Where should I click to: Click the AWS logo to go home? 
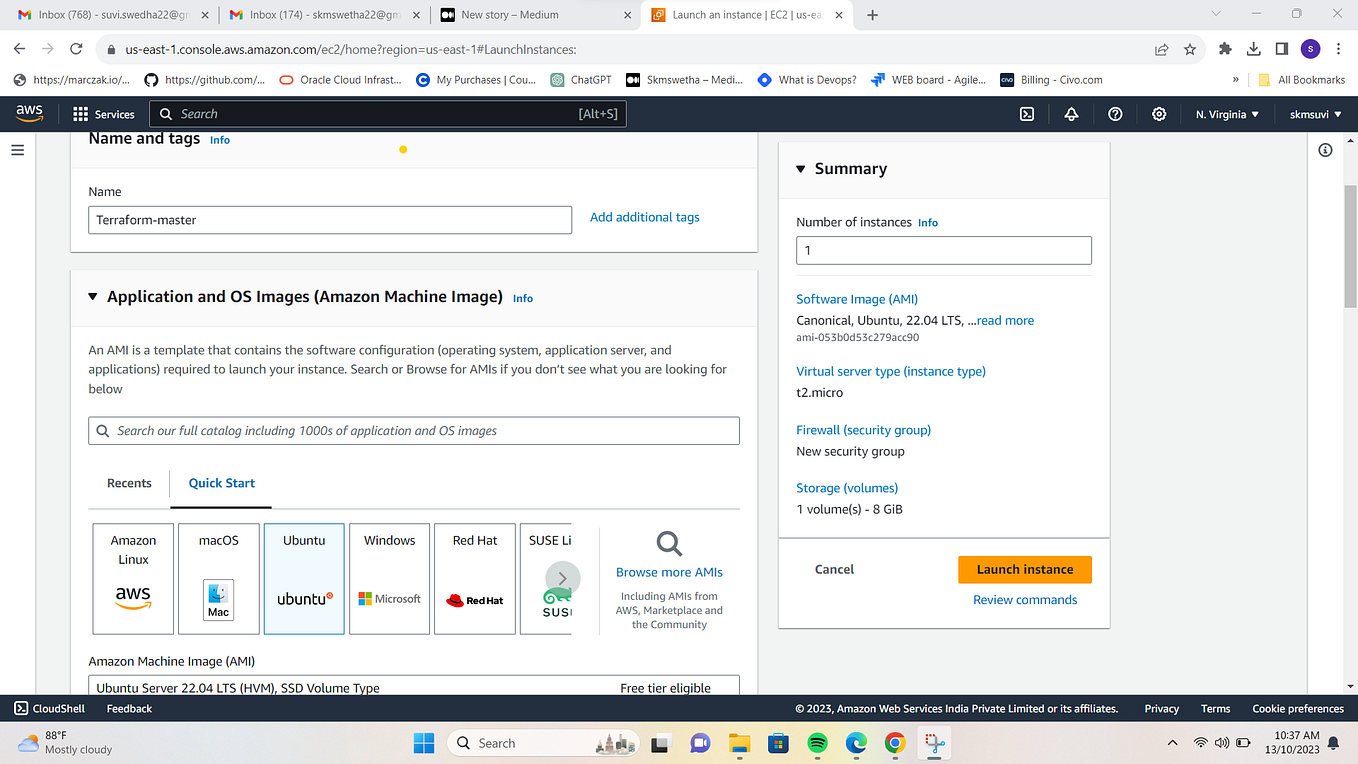pyautogui.click(x=29, y=113)
